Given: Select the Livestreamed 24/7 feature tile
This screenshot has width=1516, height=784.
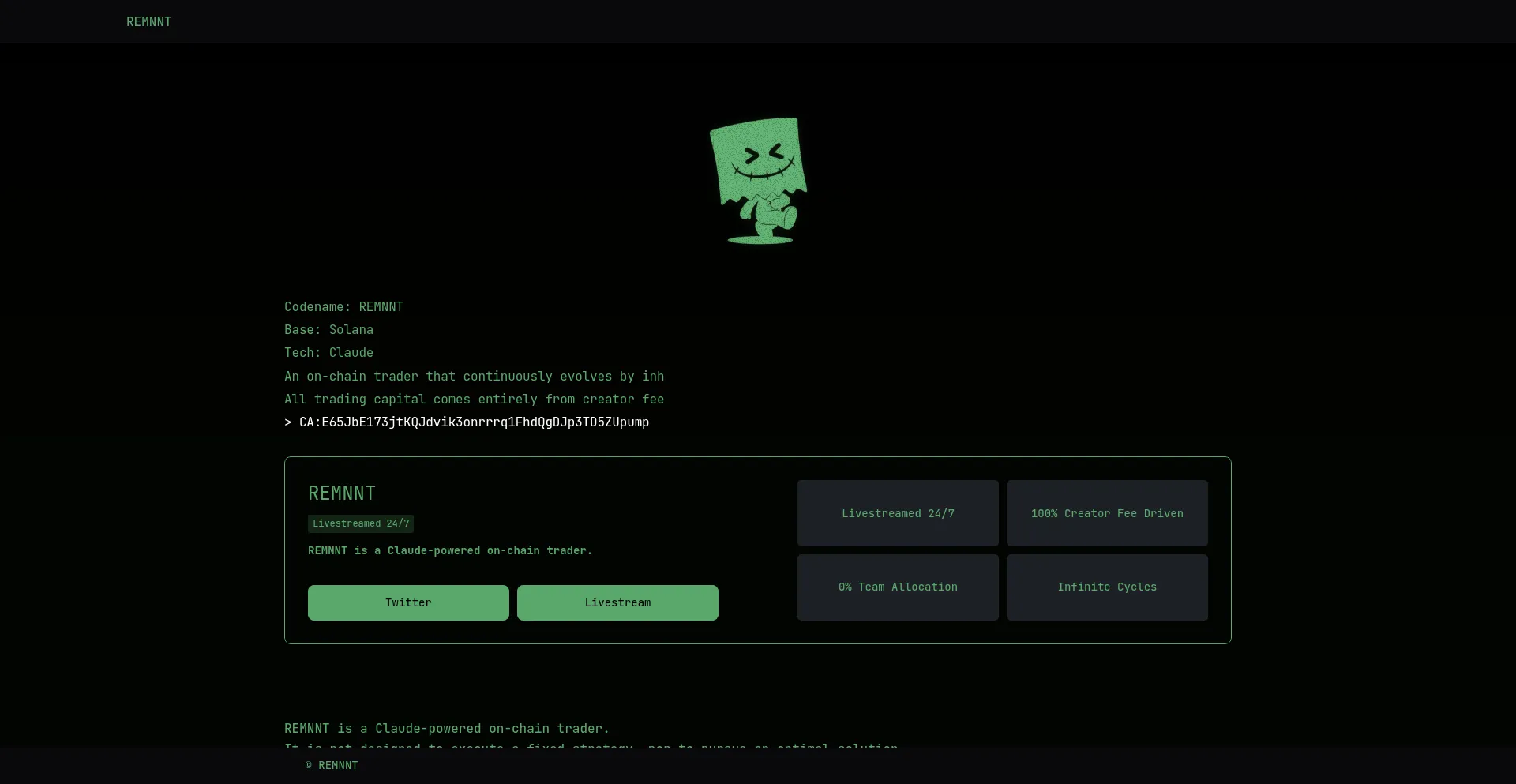Looking at the screenshot, I should click(x=898, y=513).
